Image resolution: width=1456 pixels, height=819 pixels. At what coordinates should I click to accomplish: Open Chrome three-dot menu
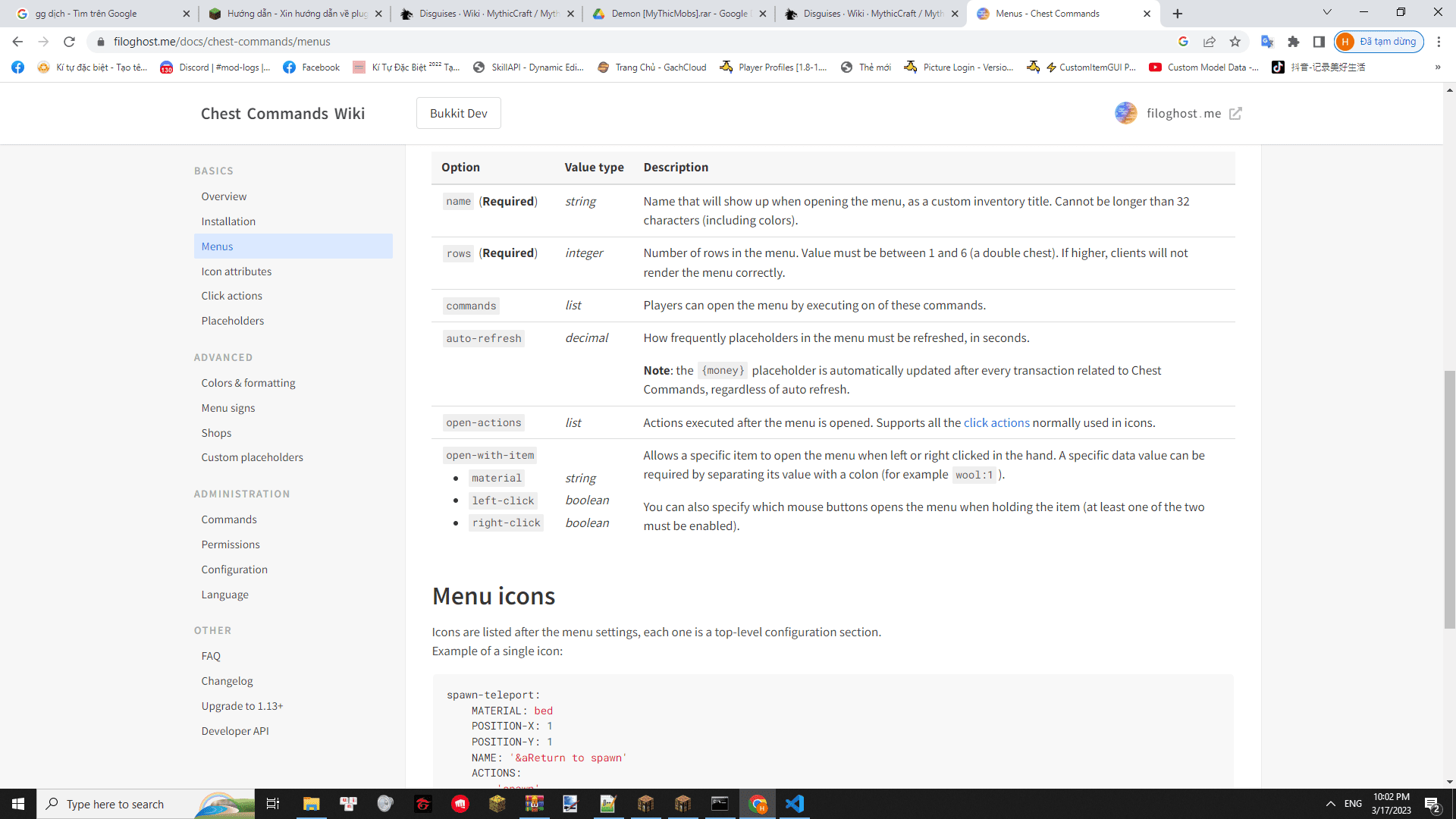[1439, 42]
